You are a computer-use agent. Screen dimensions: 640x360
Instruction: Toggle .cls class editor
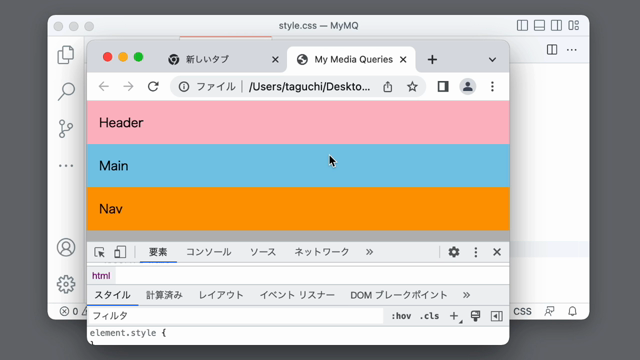429,316
